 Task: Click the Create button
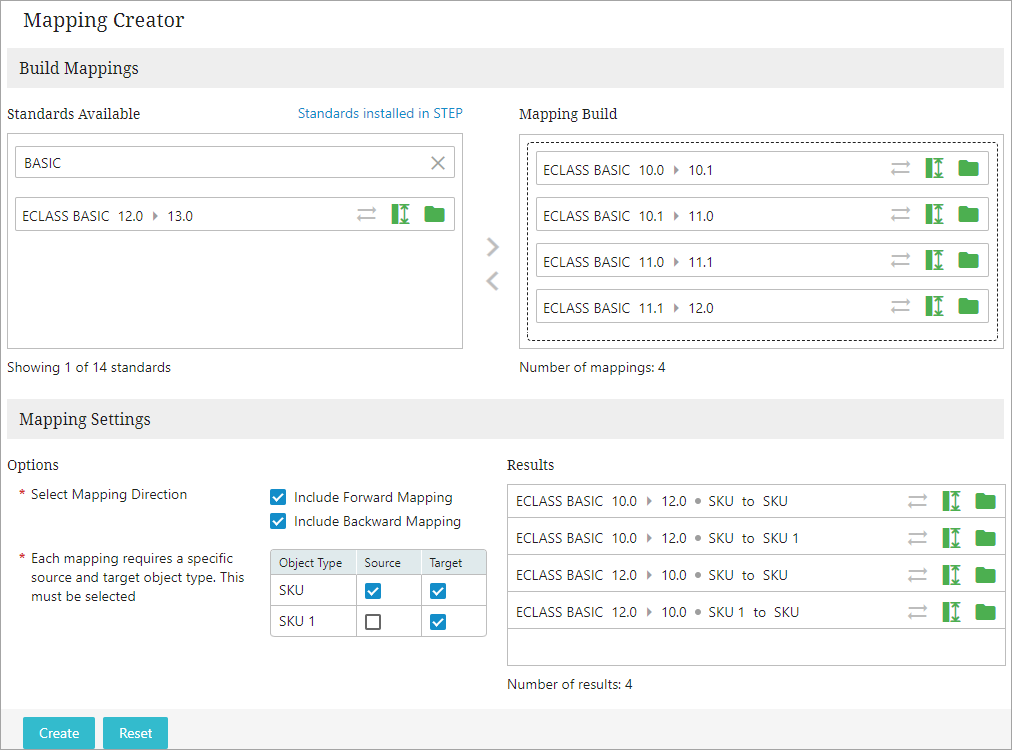tap(59, 733)
